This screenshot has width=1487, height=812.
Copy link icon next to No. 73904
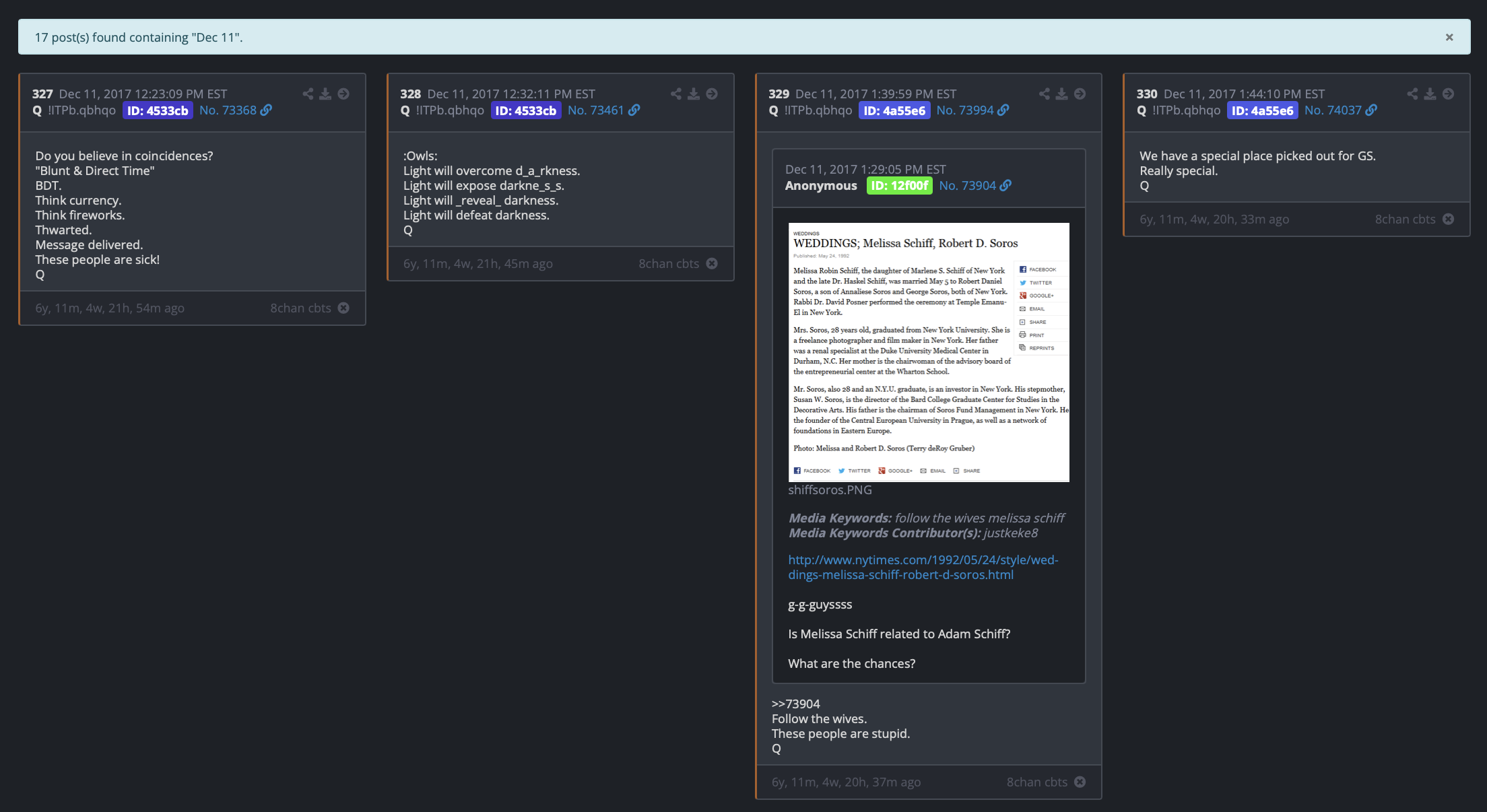tap(1006, 185)
